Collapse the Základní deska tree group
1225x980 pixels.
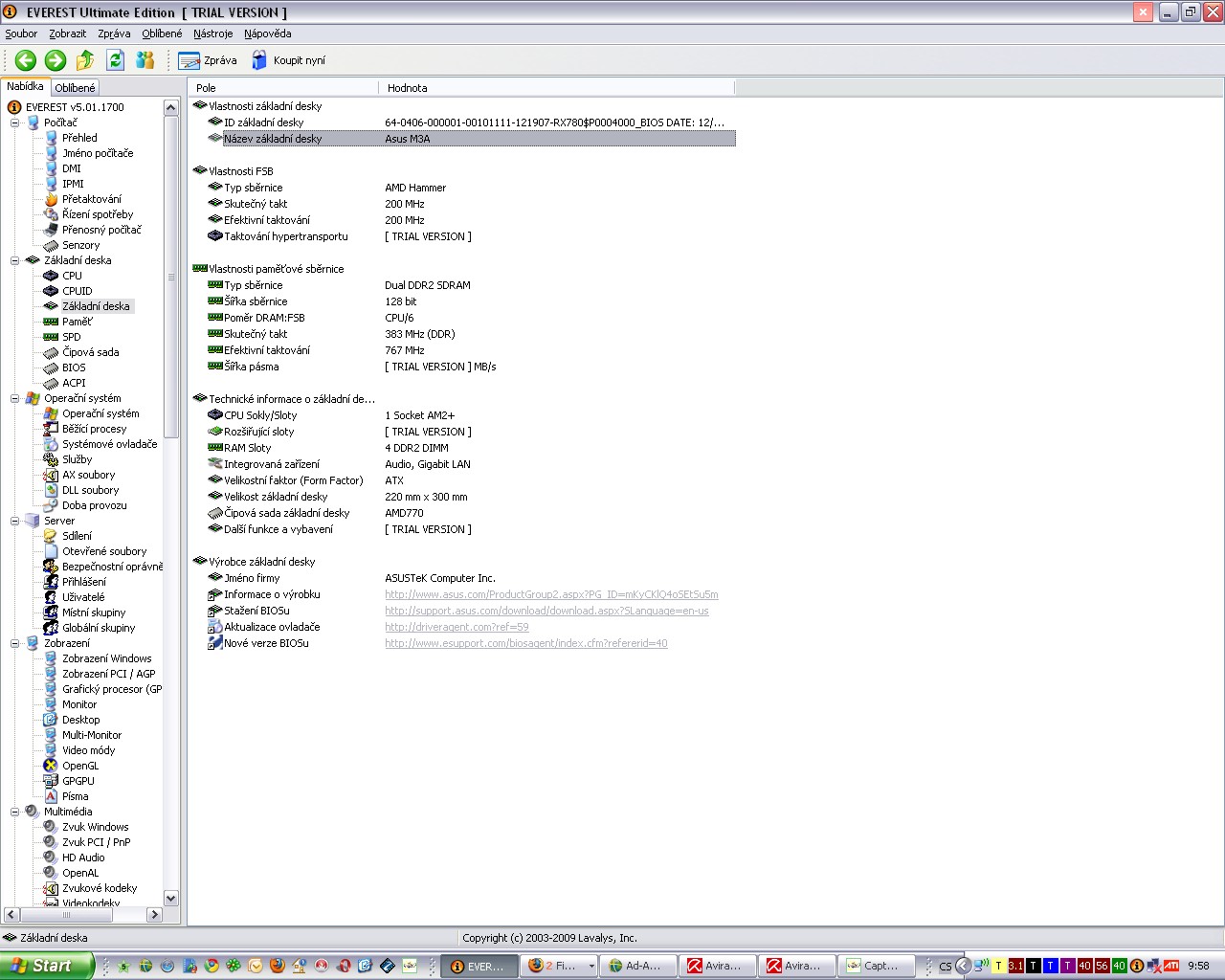coord(14,260)
